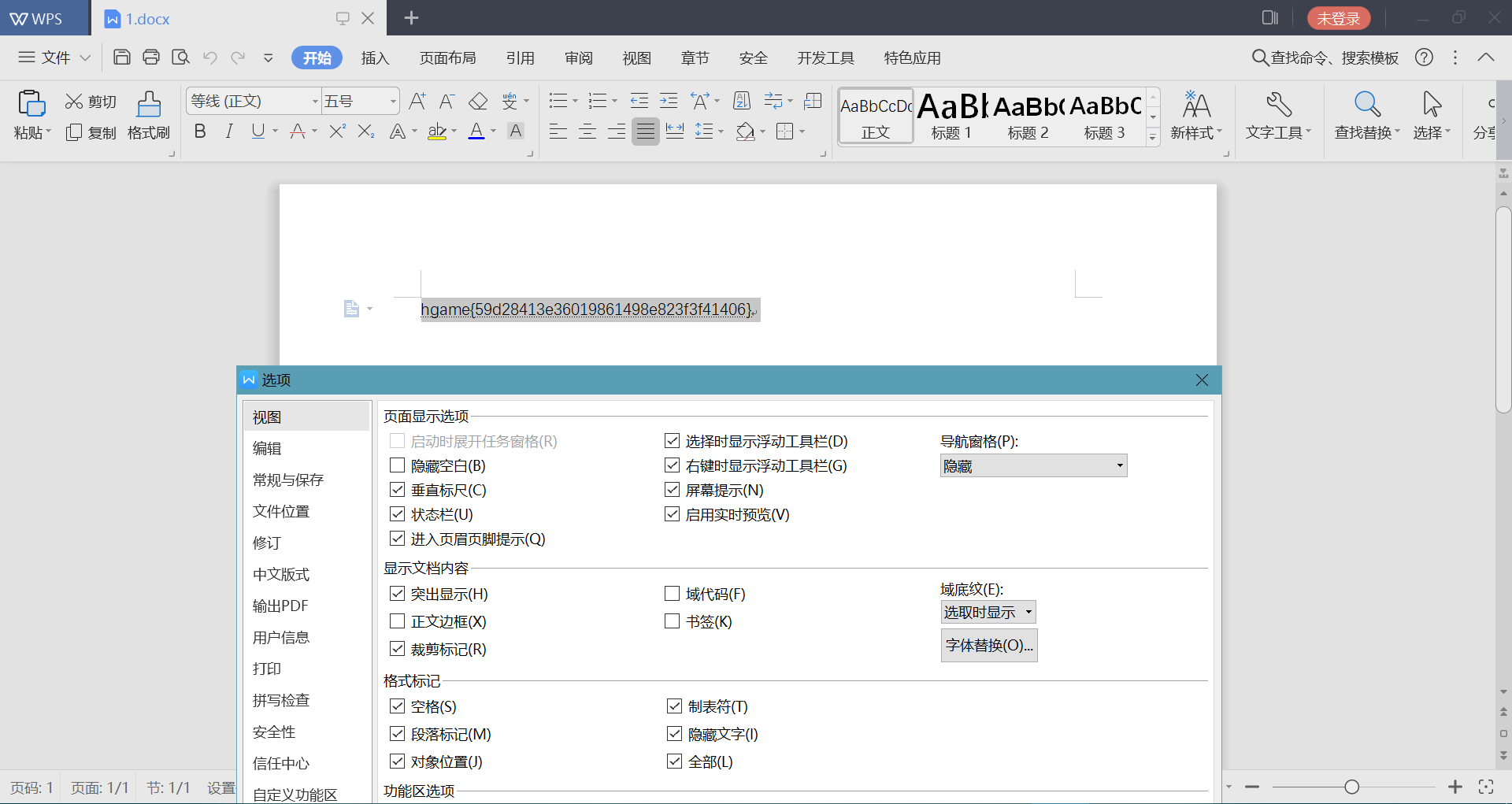
Task: Click the Save icon in quick access toolbar
Action: coord(122,57)
